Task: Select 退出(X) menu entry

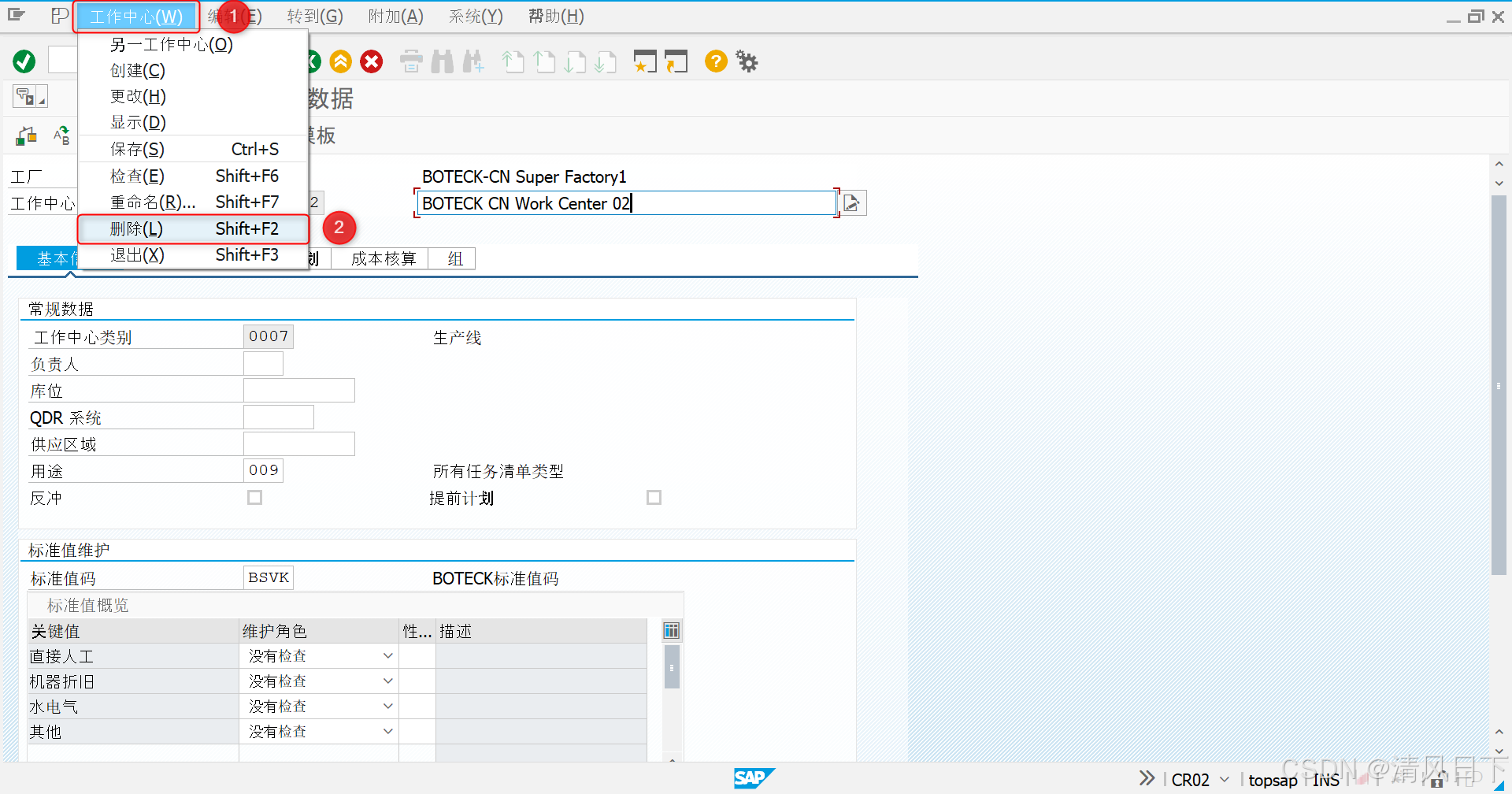Action: pyautogui.click(x=193, y=254)
